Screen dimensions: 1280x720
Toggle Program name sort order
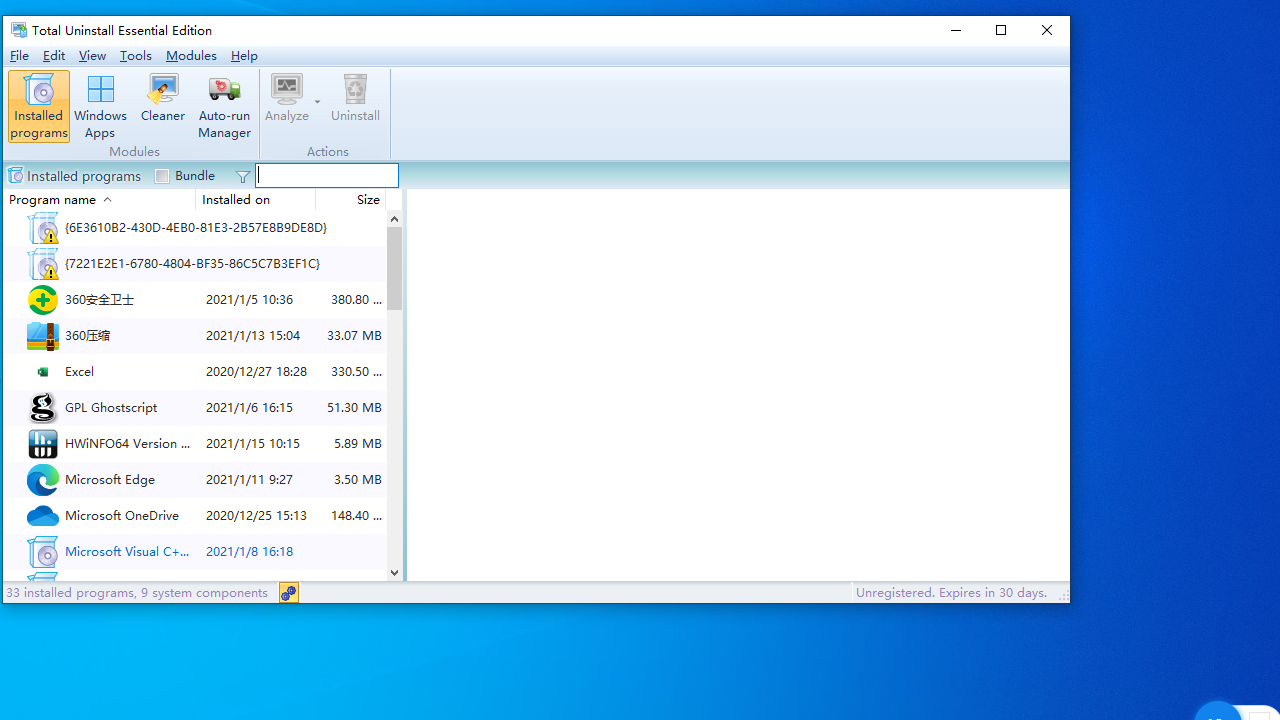click(53, 199)
